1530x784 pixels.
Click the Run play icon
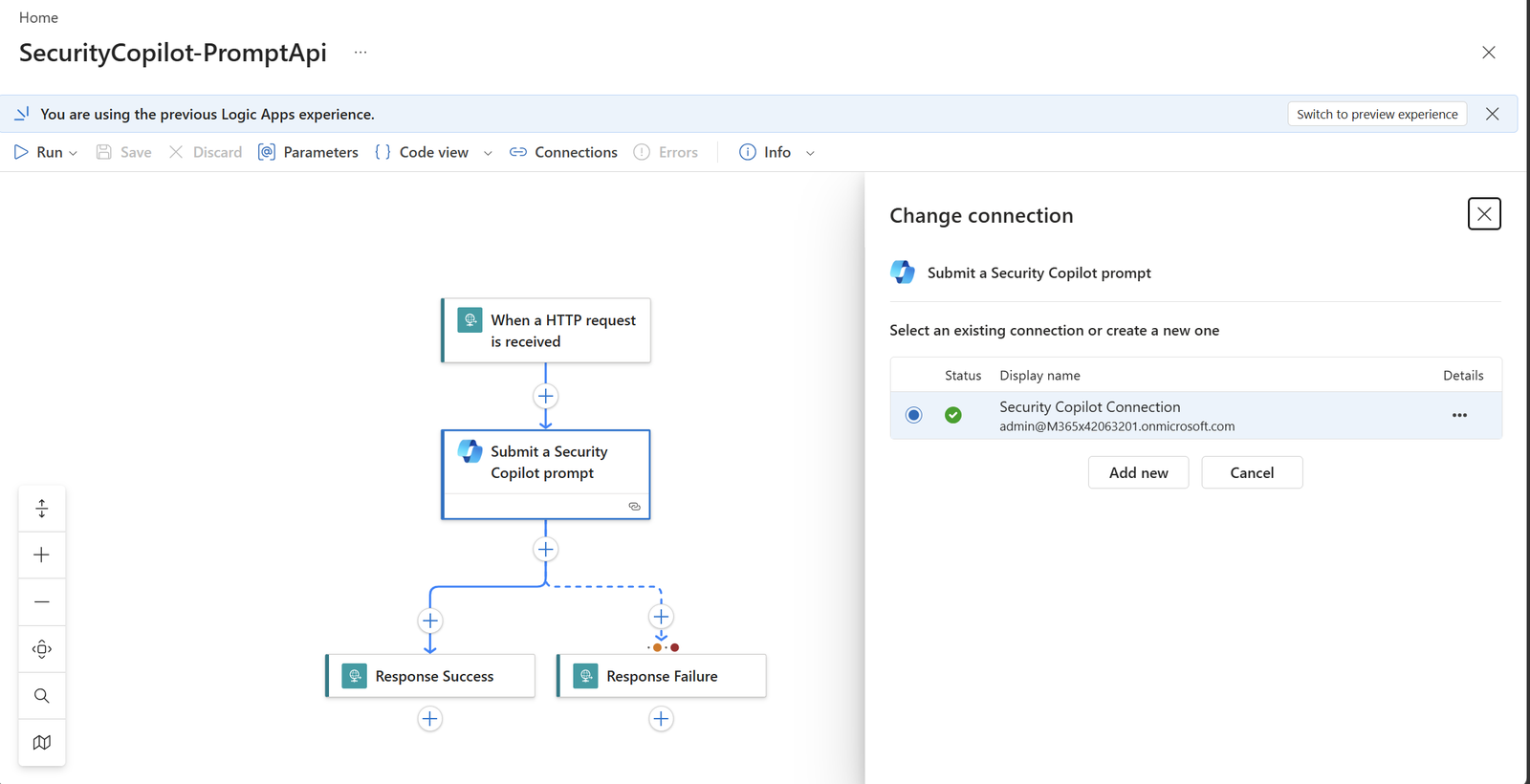click(x=21, y=152)
